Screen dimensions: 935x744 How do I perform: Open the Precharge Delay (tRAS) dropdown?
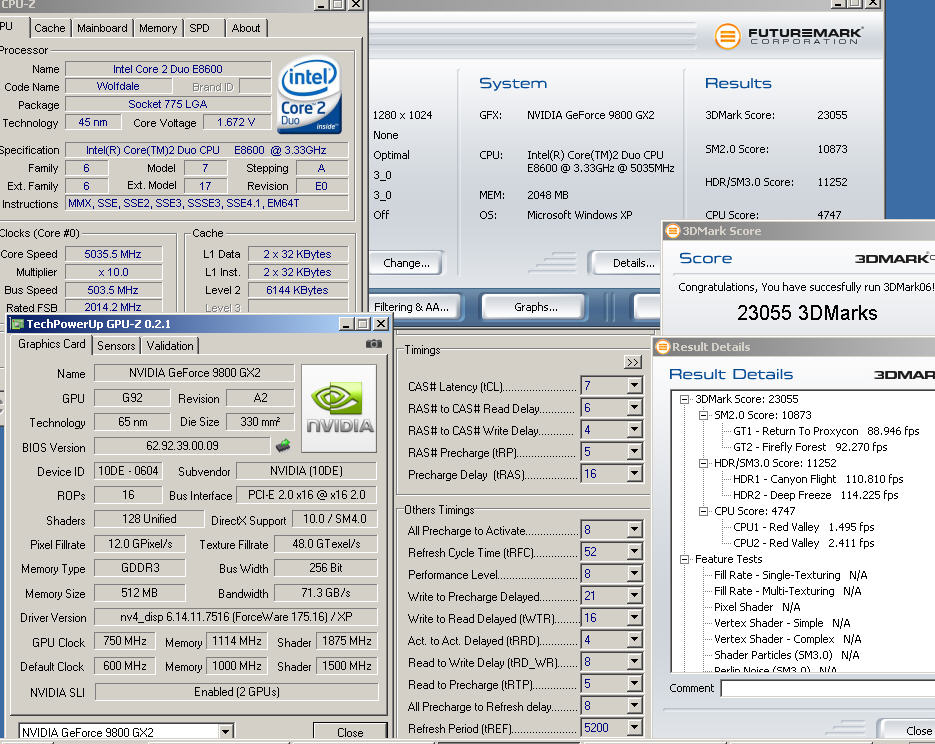click(634, 474)
